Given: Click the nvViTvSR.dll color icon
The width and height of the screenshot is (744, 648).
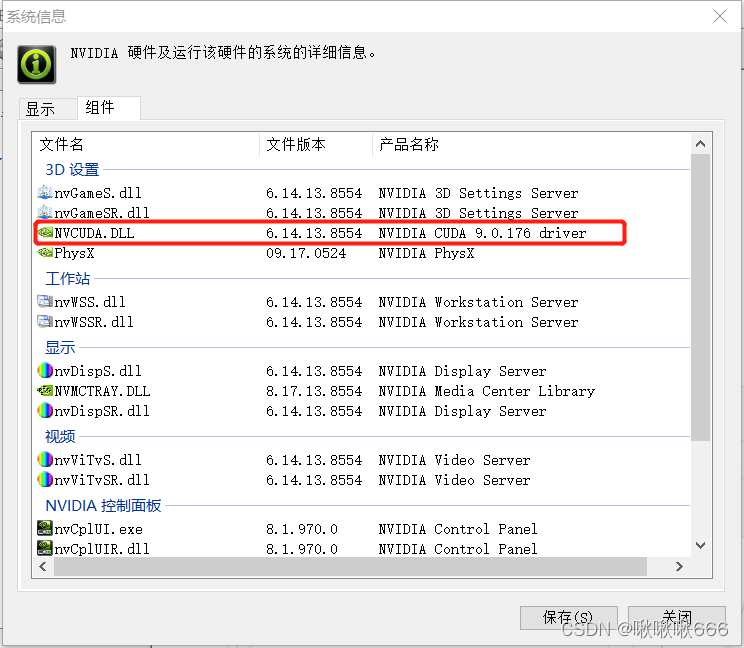Looking at the screenshot, I should click(45, 479).
